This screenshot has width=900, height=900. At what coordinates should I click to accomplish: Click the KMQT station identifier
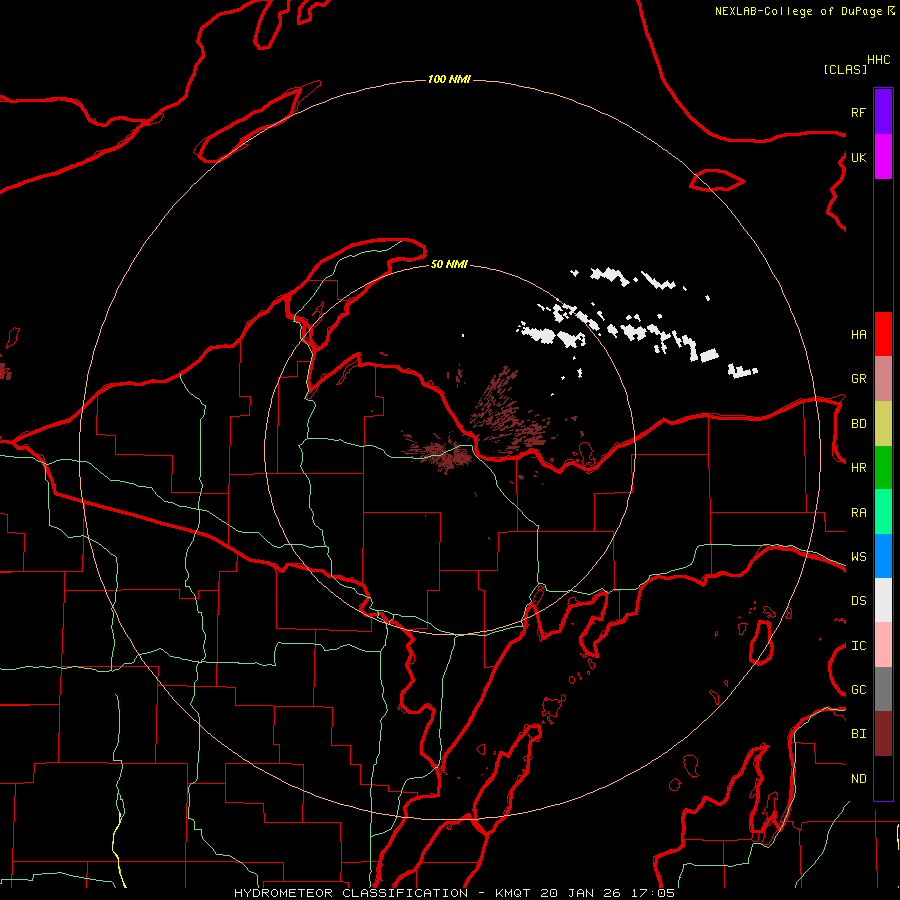point(513,893)
